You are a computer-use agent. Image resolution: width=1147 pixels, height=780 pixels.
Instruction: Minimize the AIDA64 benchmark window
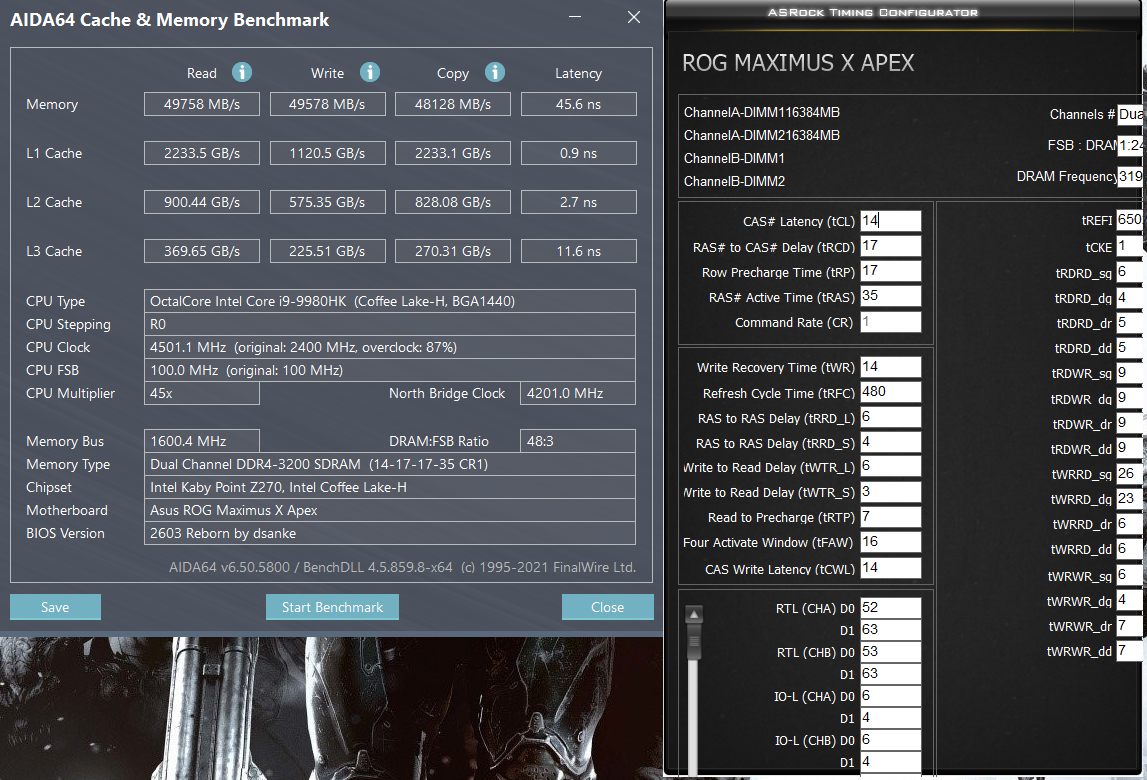pyautogui.click(x=575, y=17)
